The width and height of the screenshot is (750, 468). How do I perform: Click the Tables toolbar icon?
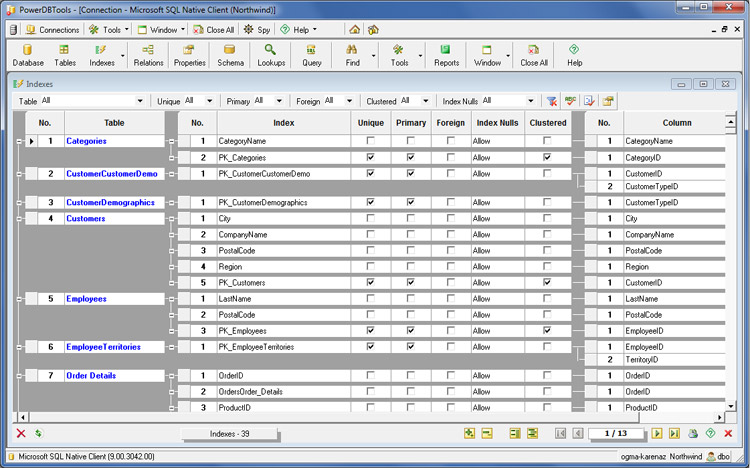(65, 54)
